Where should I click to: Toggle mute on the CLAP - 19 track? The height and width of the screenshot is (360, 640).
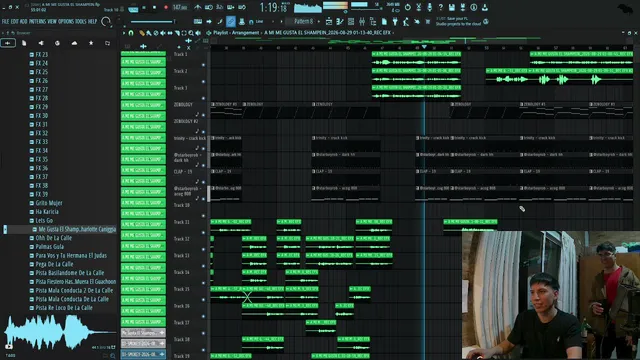[x=203, y=182]
